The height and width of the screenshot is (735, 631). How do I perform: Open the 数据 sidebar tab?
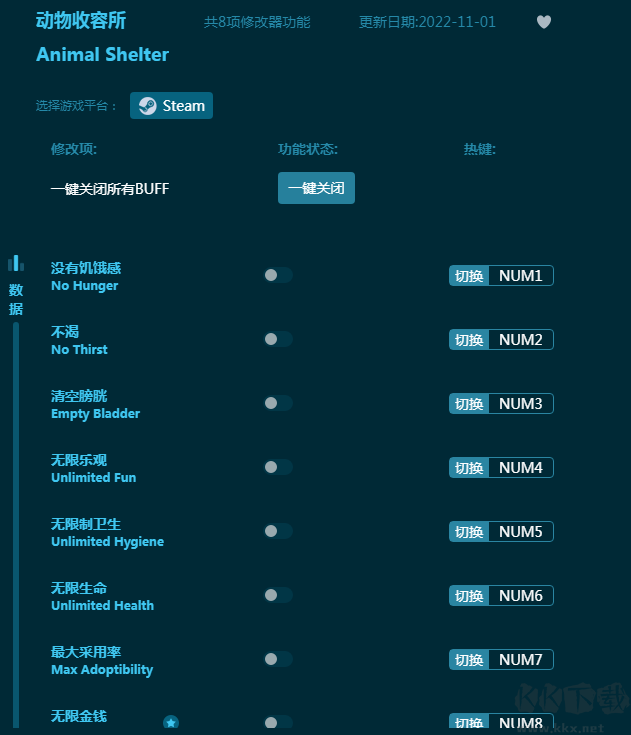click(x=16, y=299)
